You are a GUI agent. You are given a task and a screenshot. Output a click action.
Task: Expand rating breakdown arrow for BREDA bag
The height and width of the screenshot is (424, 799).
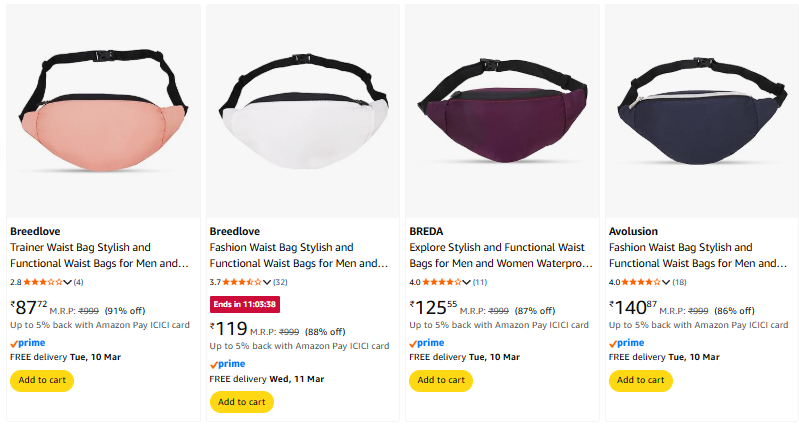coord(467,282)
